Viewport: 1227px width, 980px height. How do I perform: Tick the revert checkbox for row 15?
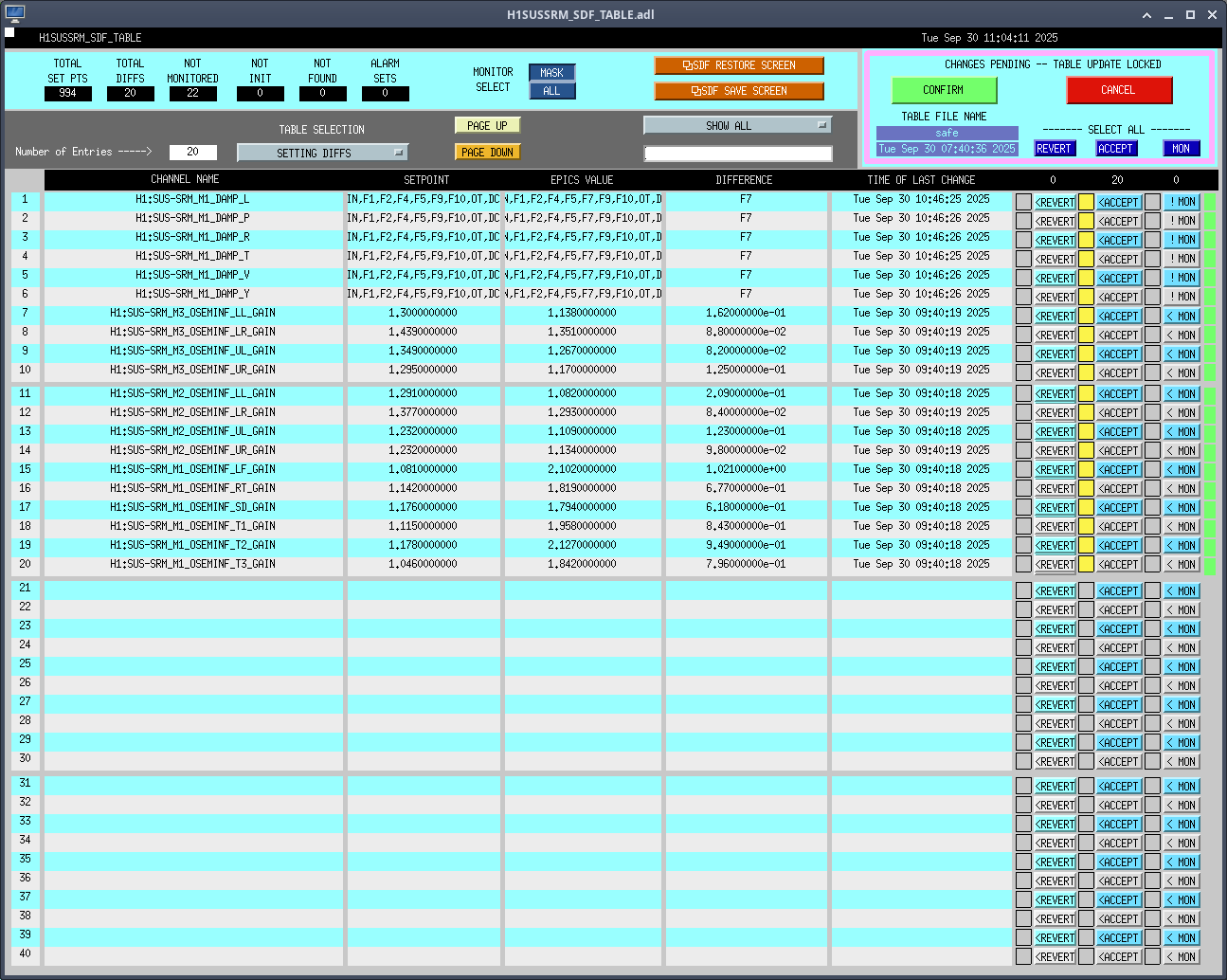tap(1023, 469)
